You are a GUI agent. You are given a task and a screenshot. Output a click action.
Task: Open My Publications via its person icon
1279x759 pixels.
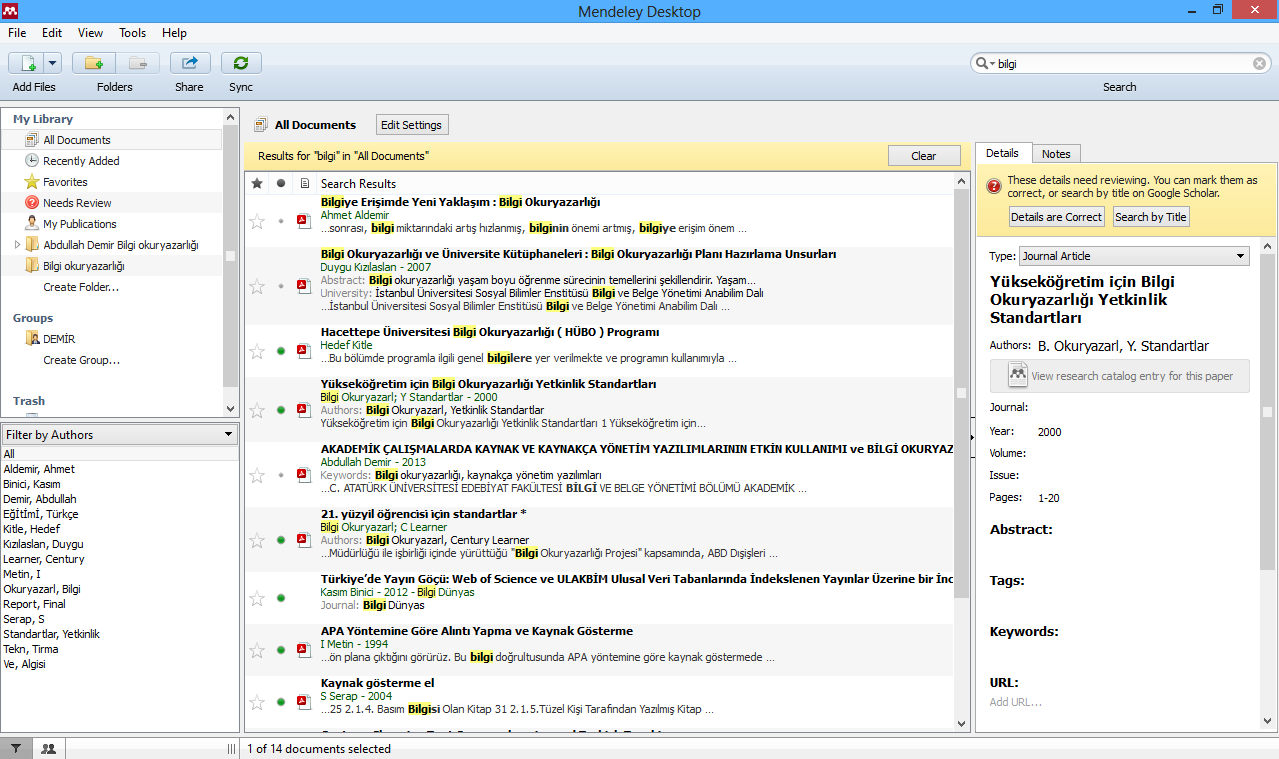[32, 223]
